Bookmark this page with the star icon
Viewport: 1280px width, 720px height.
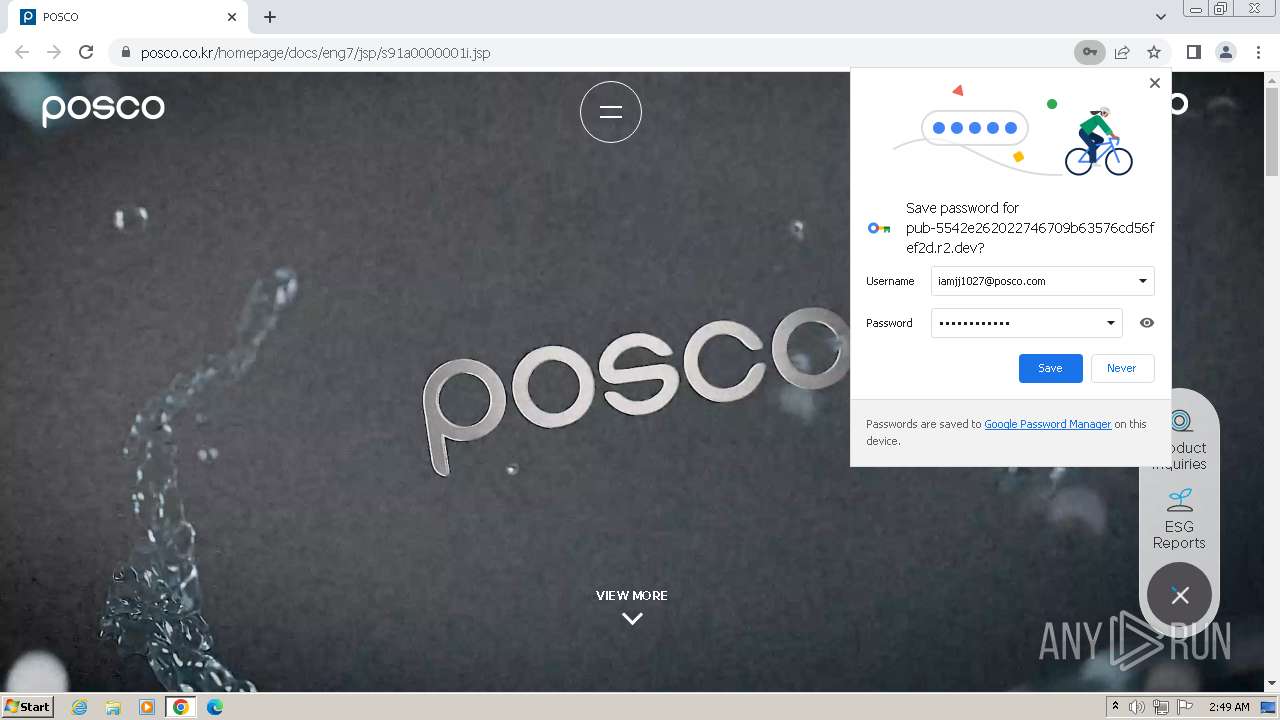tap(1154, 52)
